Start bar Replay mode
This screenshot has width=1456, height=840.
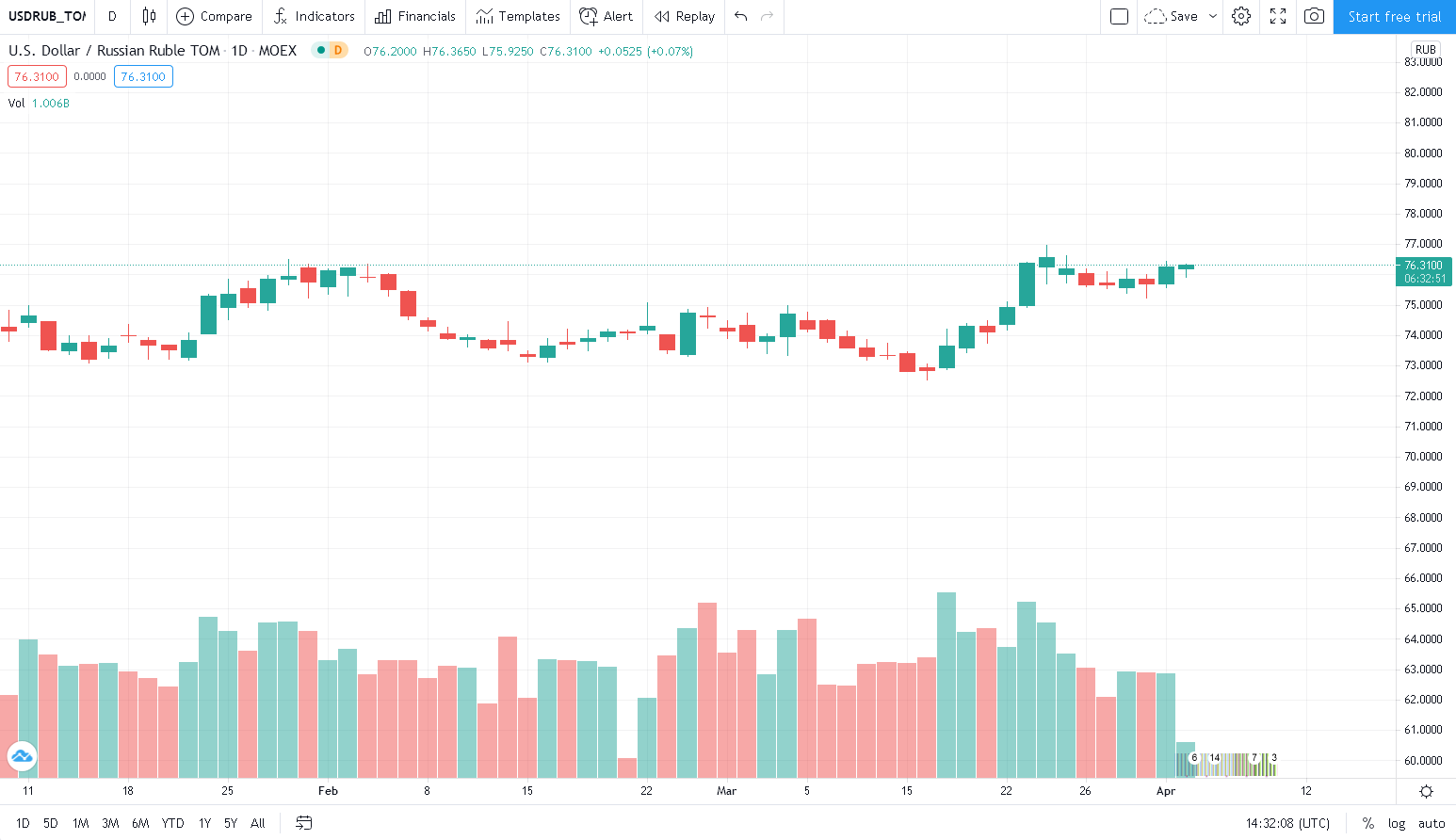coord(685,16)
